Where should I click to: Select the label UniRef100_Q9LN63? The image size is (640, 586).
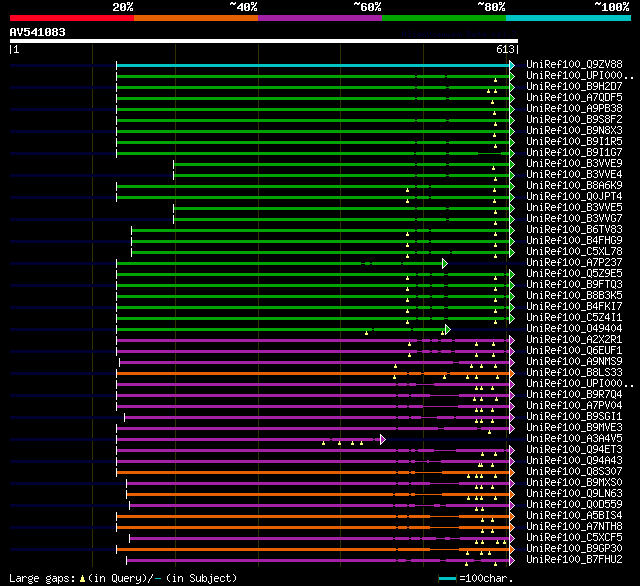tap(574, 494)
